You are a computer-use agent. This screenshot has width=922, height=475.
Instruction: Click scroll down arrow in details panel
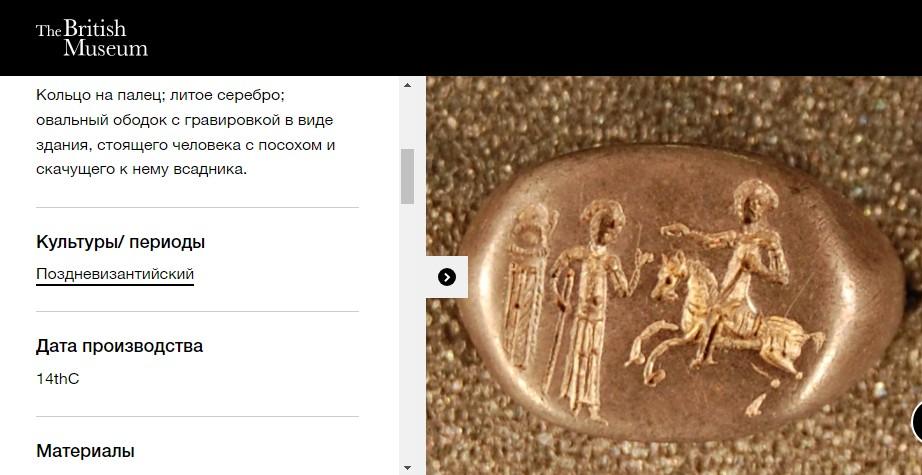coord(407,468)
